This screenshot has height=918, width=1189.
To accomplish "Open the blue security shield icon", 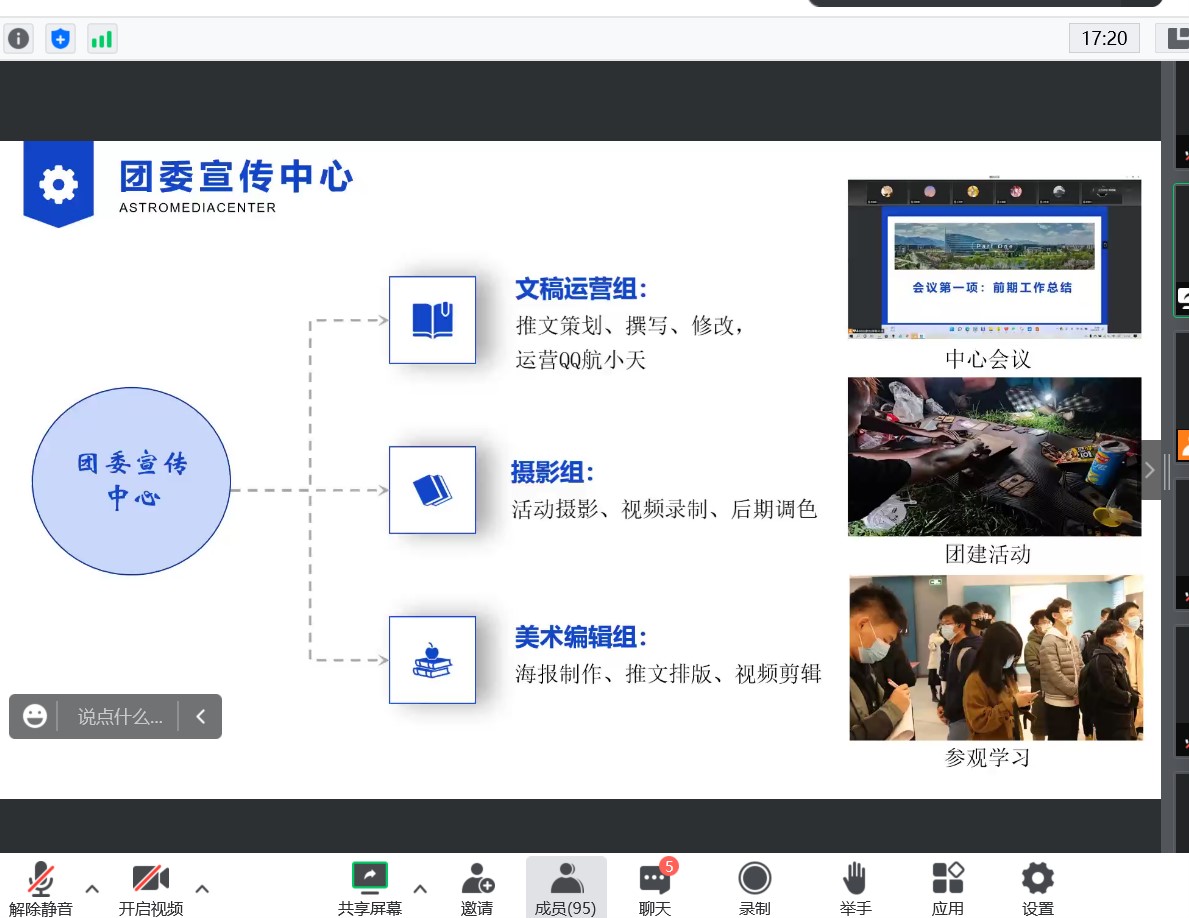I will (61, 39).
